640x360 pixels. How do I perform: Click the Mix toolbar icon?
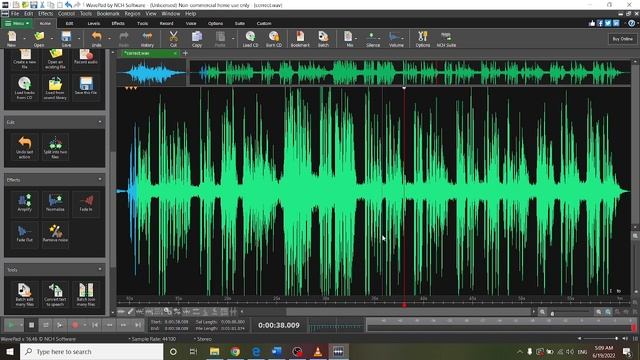(x=349, y=39)
